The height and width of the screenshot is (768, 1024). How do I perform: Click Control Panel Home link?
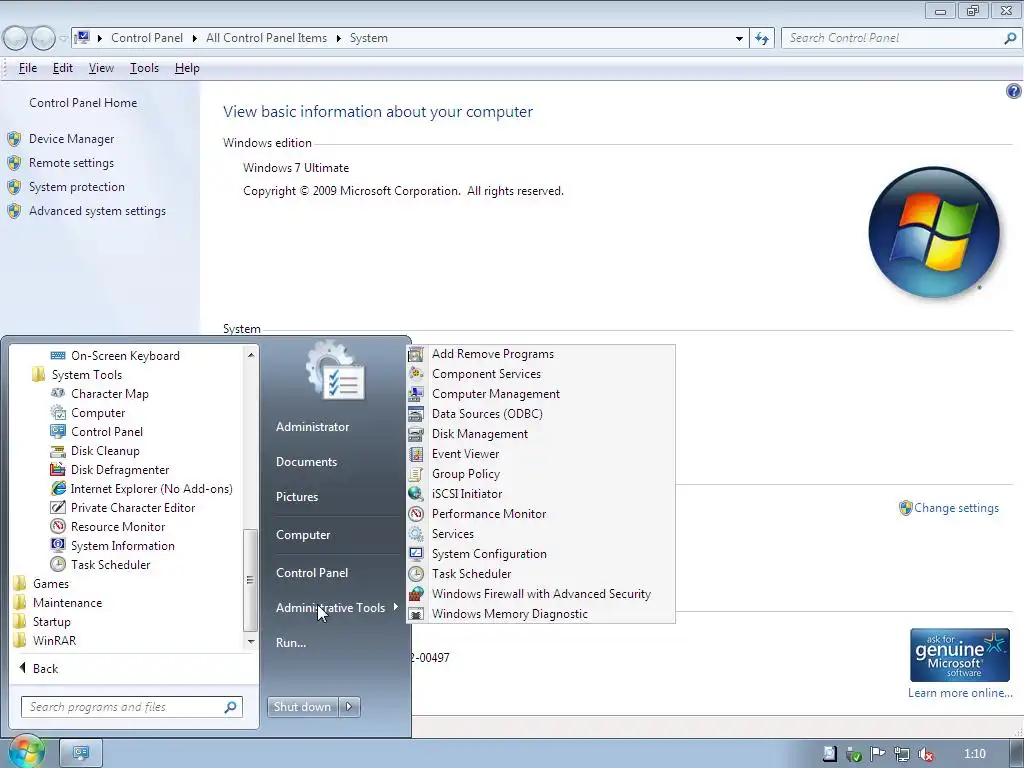point(83,103)
